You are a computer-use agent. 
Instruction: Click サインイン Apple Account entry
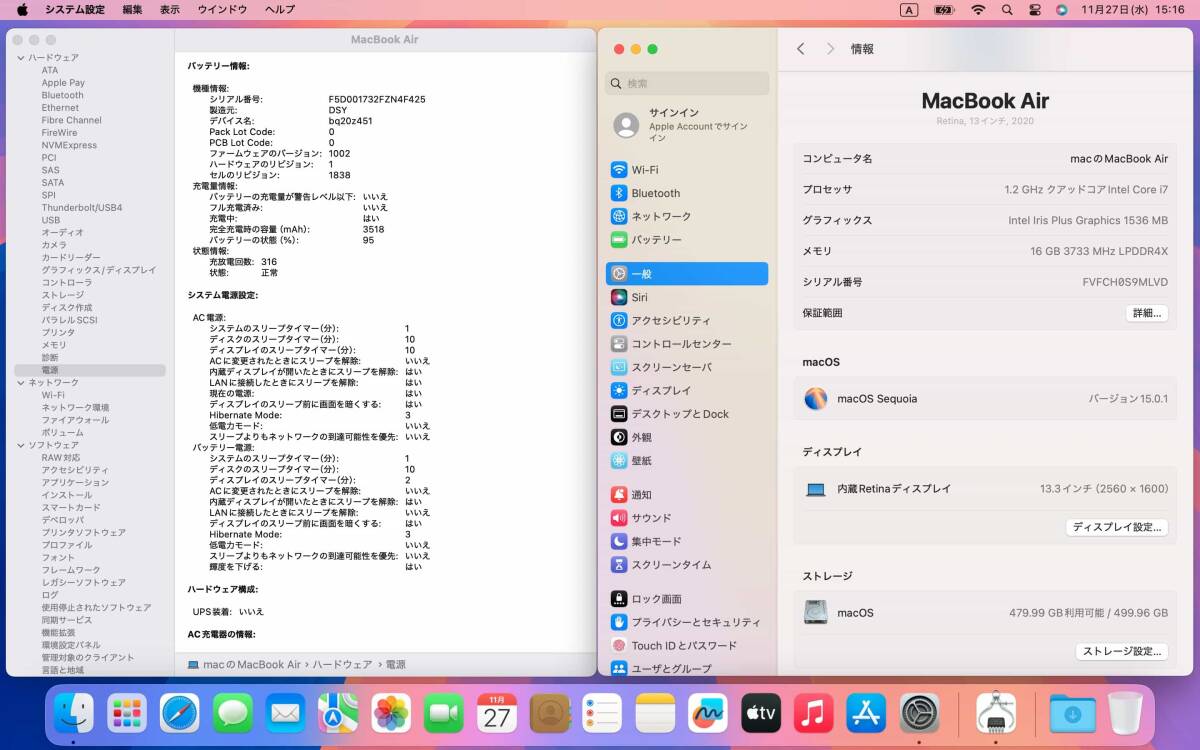click(x=687, y=125)
